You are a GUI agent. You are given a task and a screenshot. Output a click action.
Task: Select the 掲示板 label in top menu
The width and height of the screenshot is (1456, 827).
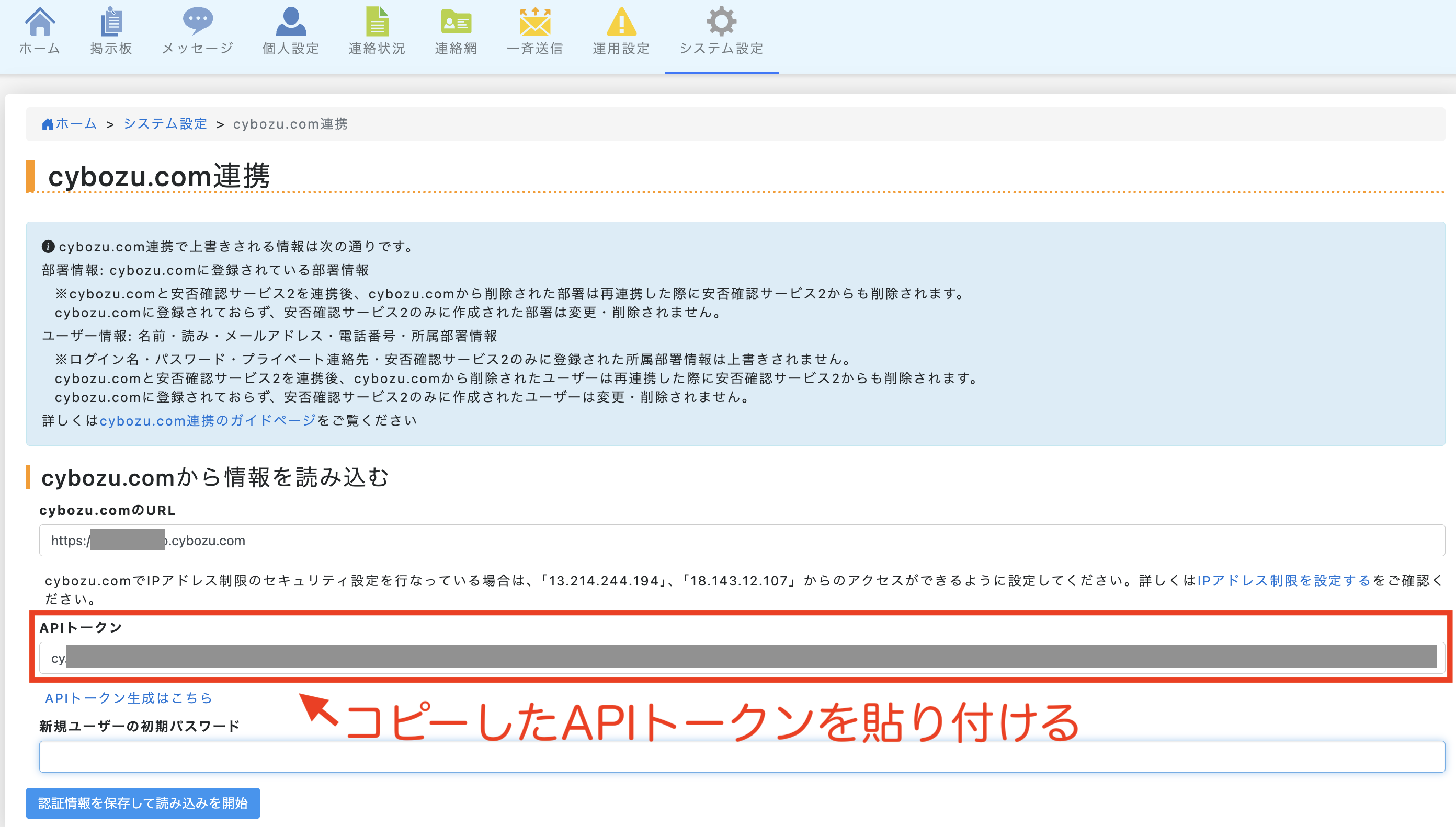111,49
